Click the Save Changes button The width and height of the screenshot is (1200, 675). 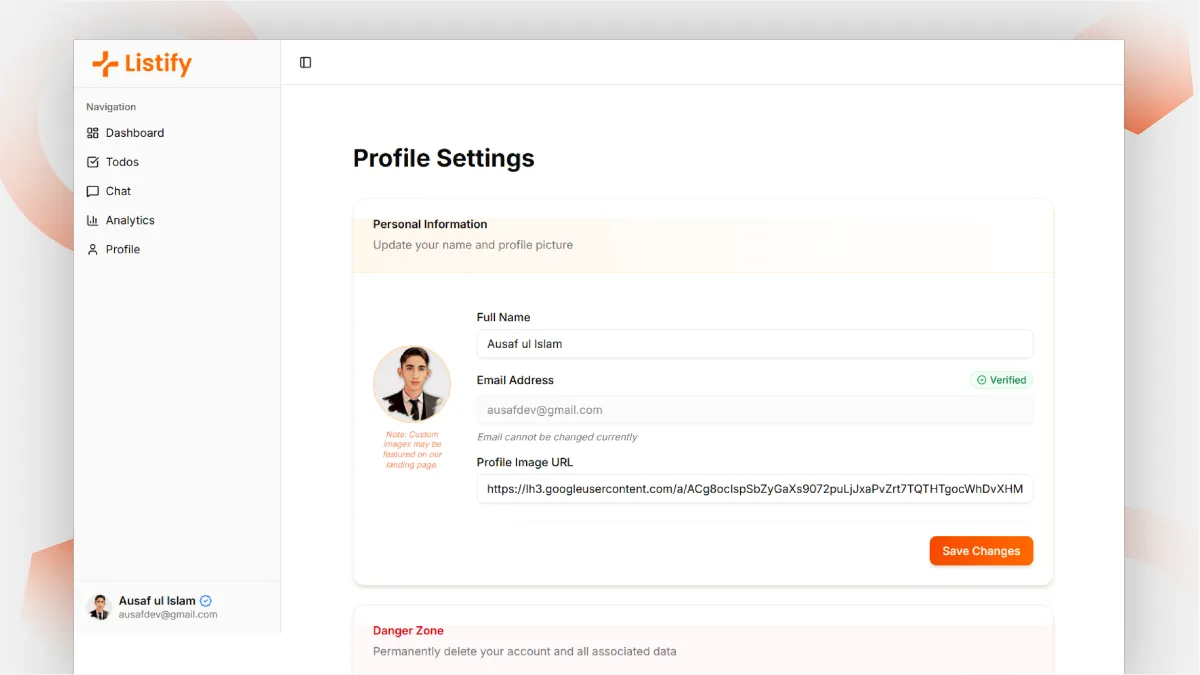(x=981, y=551)
